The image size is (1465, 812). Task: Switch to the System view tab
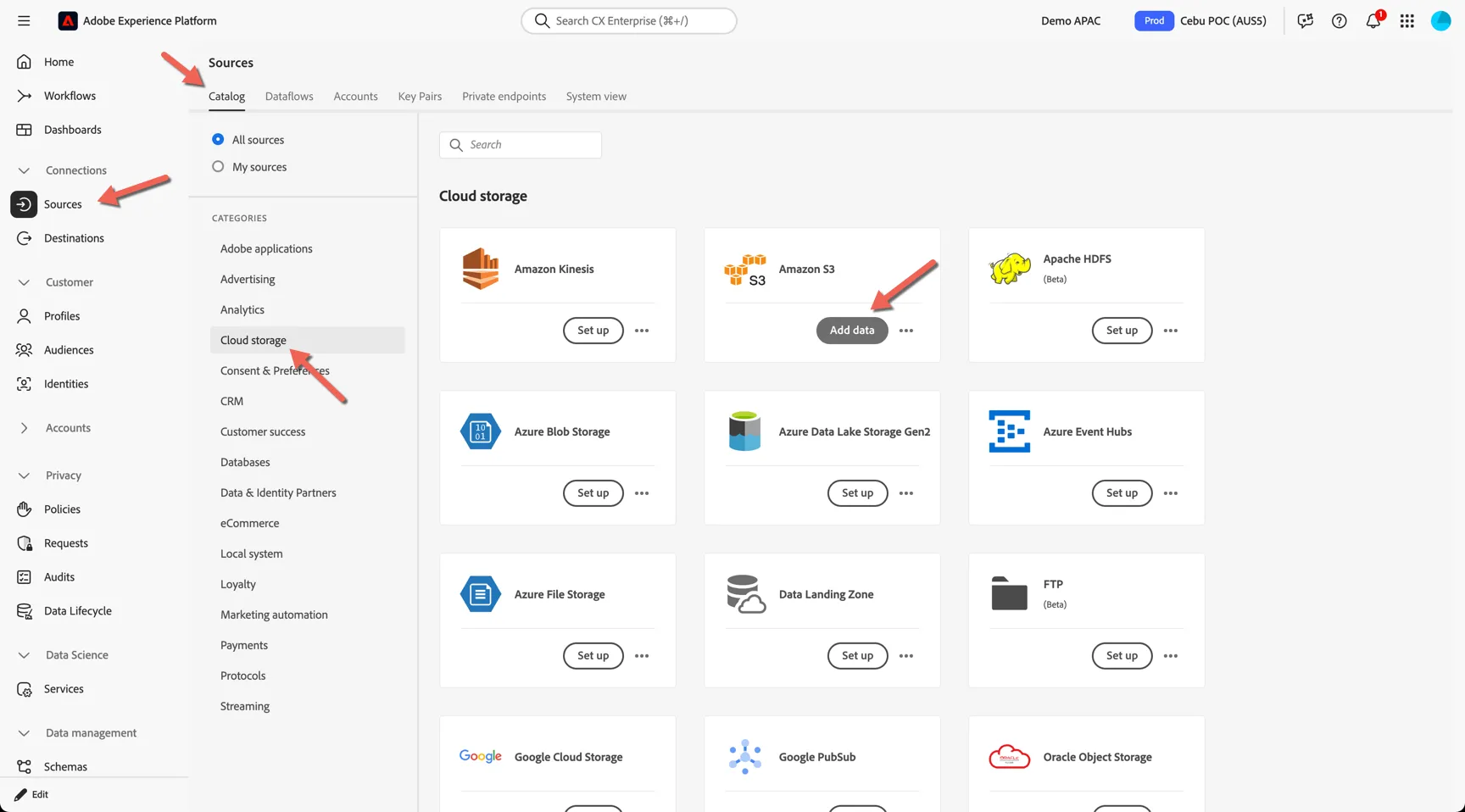coord(596,97)
